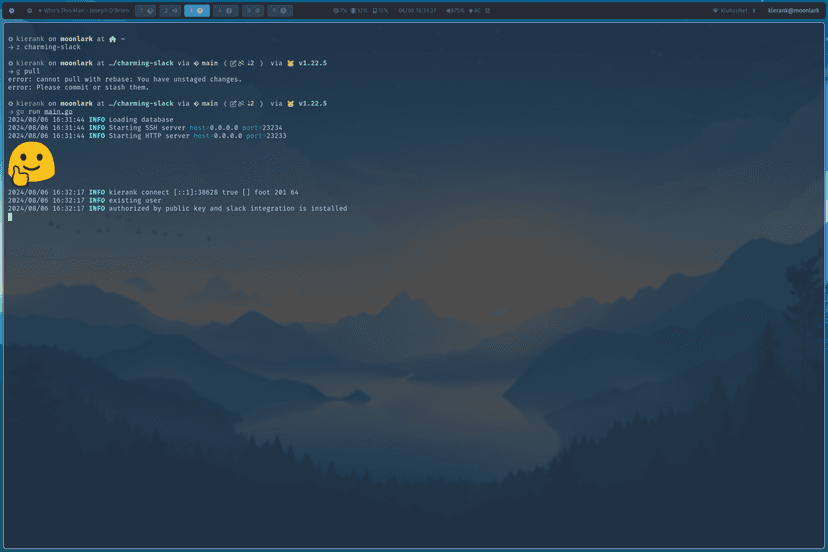Click the thinking face emoji in terminal
The height and width of the screenshot is (552, 828).
(30, 164)
